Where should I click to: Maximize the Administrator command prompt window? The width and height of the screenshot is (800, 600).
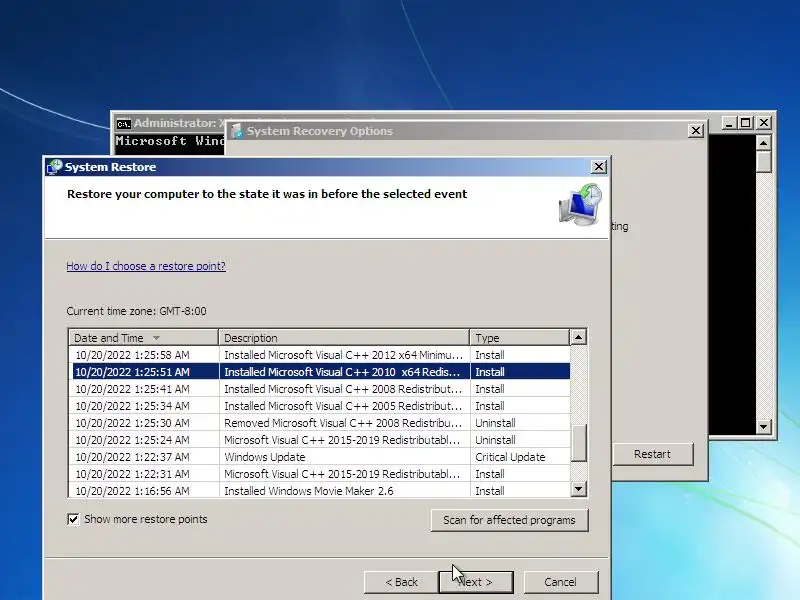(745, 123)
